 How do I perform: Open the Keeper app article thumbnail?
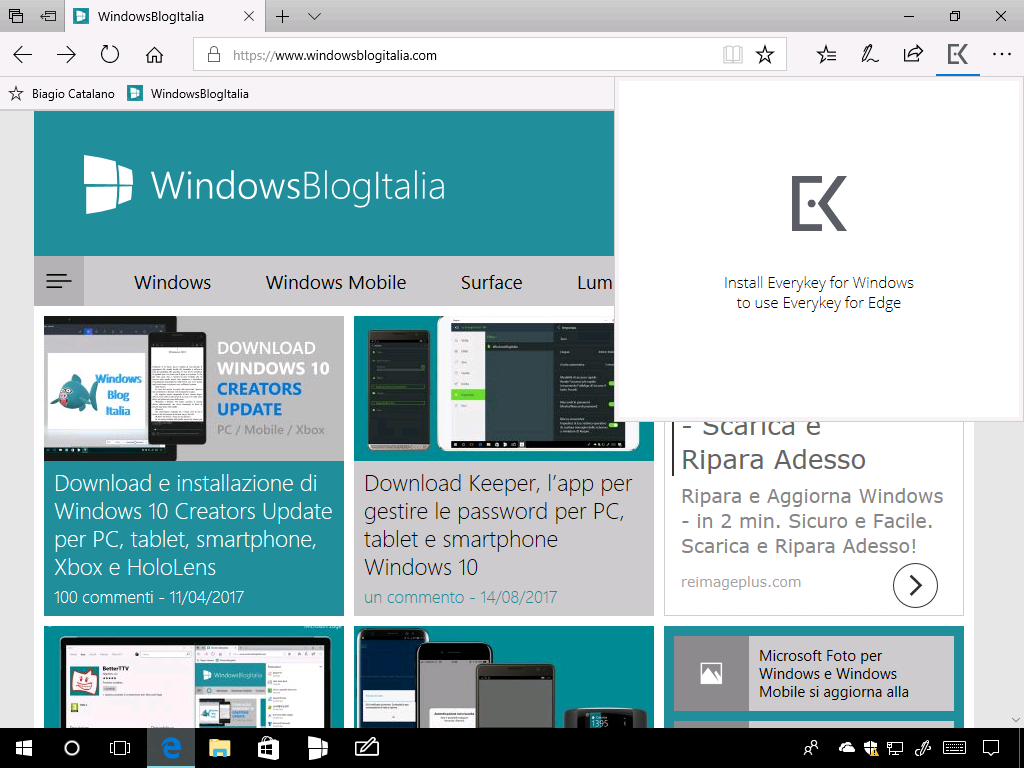(484, 389)
